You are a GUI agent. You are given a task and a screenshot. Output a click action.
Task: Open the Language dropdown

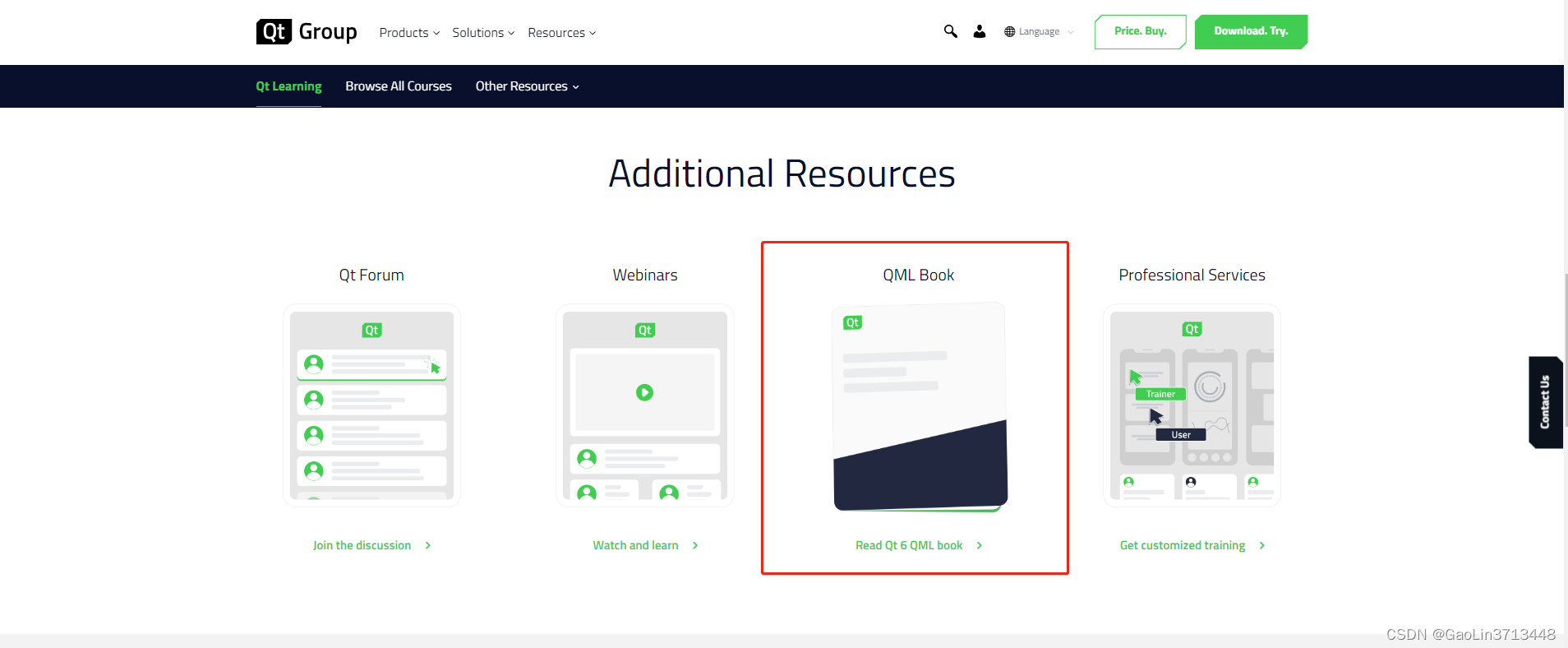1040,31
